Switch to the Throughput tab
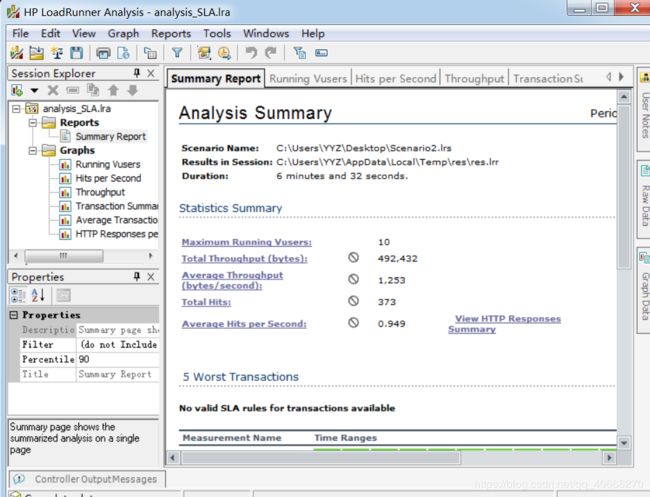650x497 pixels. click(474, 79)
